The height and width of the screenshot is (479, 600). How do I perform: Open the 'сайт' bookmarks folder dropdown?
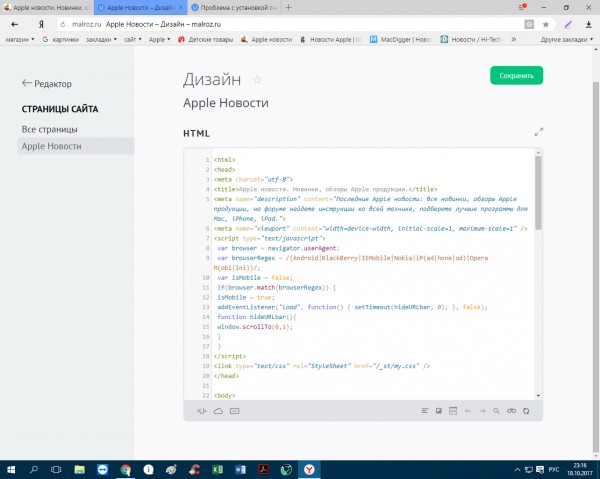coord(132,39)
